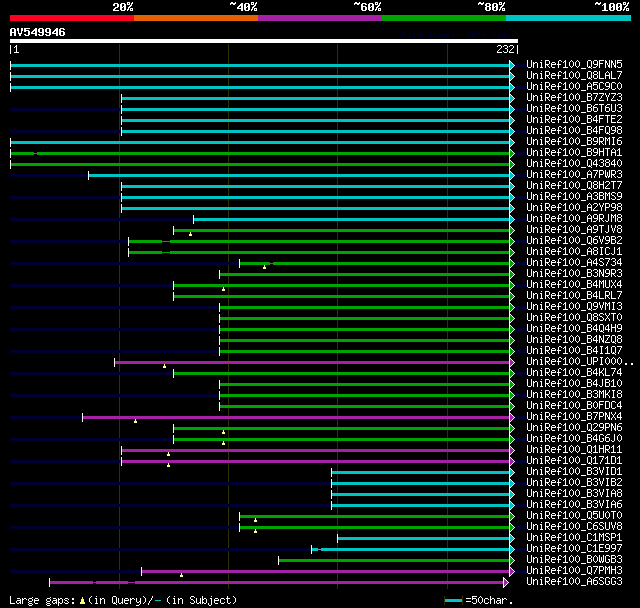Click UniRef100_A6SGG3 label
The image size is (640, 608).
pyautogui.click(x=574, y=582)
